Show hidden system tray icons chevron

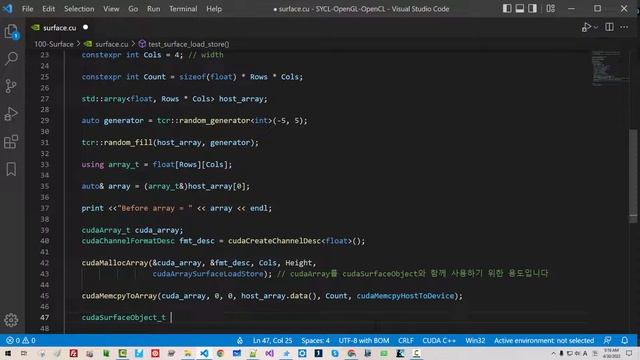553,353
